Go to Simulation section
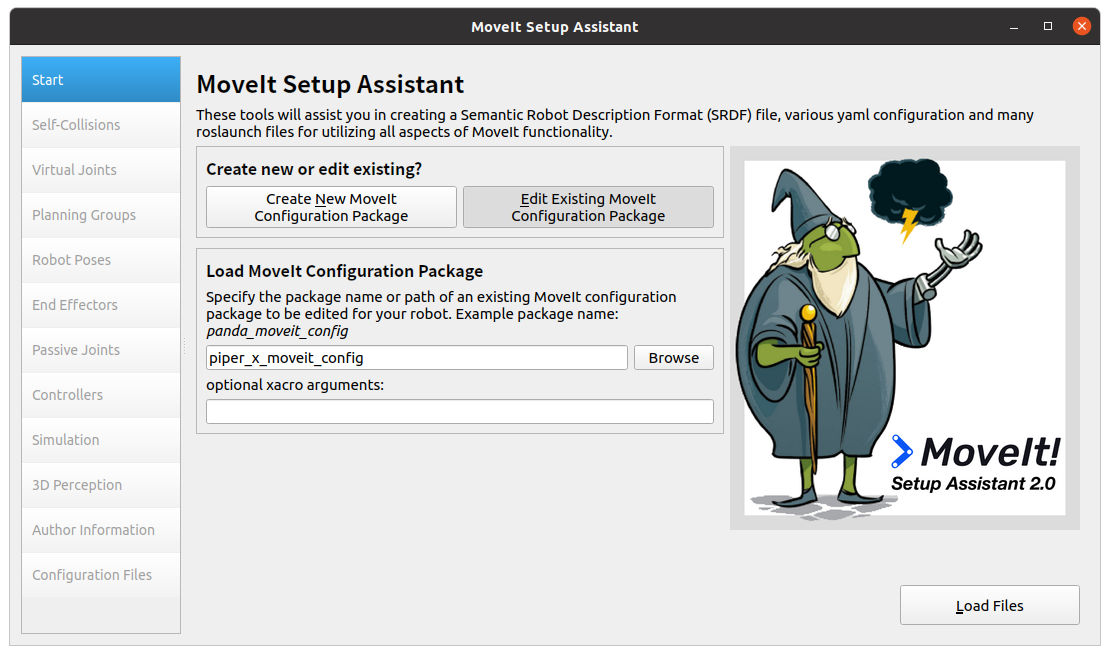This screenshot has height=655, width=1110. (x=101, y=440)
